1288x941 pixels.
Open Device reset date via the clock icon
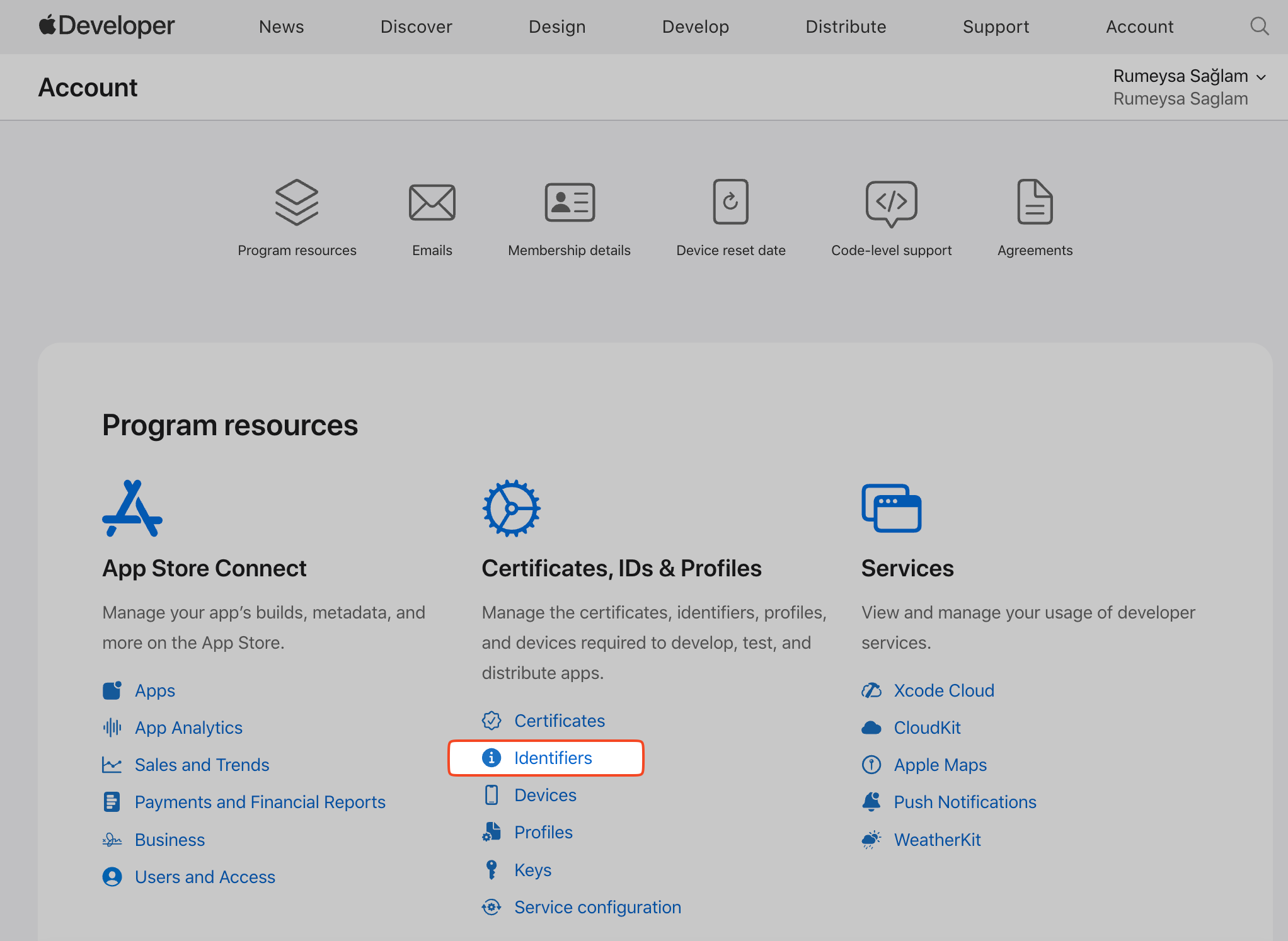tap(730, 202)
